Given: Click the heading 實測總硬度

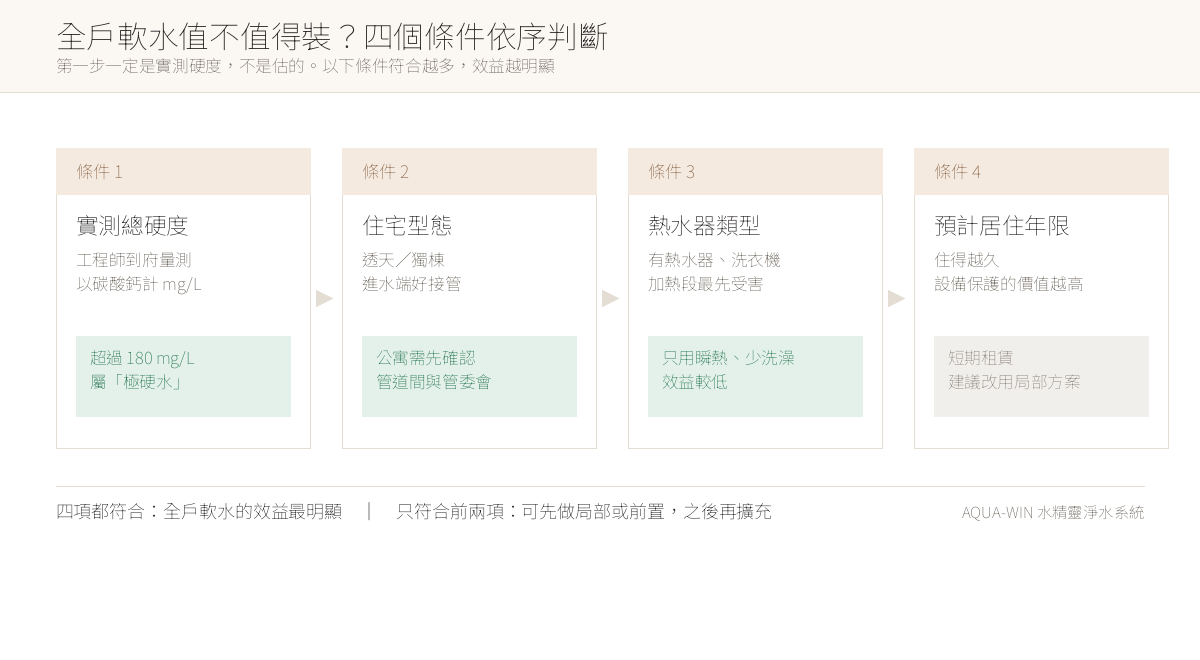Looking at the screenshot, I should [x=132, y=226].
